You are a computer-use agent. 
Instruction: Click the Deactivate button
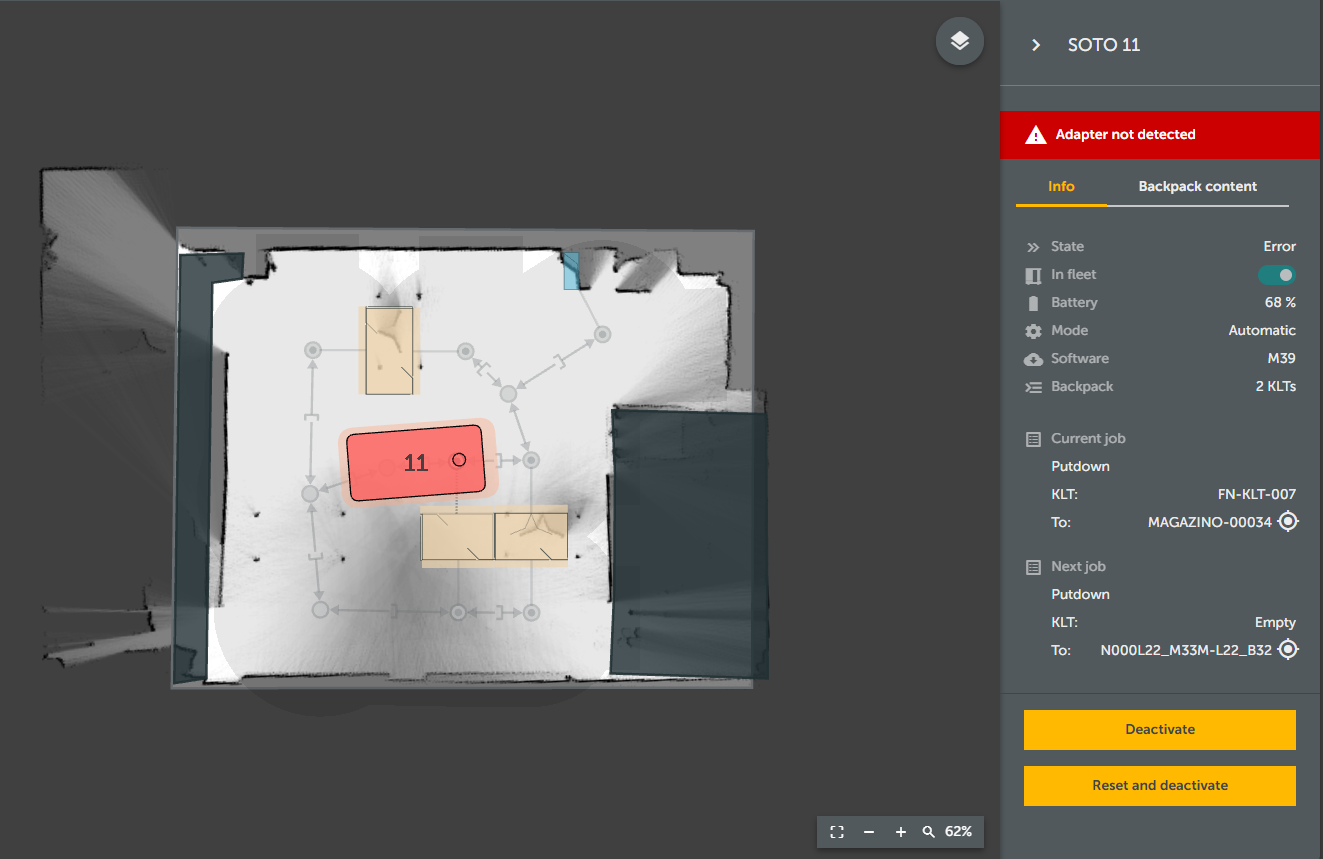[1160, 730]
